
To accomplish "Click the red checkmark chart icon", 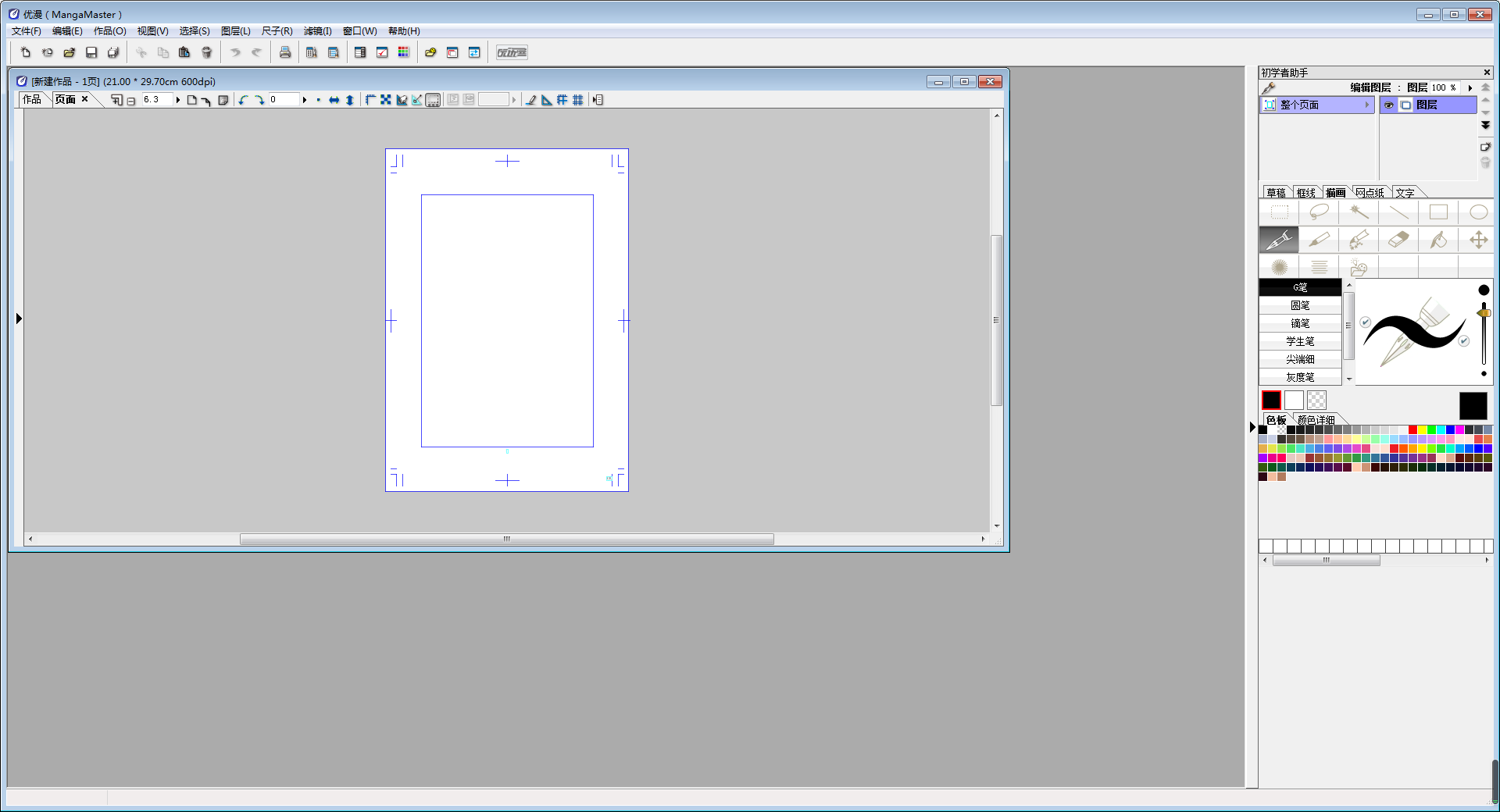I will point(382,52).
